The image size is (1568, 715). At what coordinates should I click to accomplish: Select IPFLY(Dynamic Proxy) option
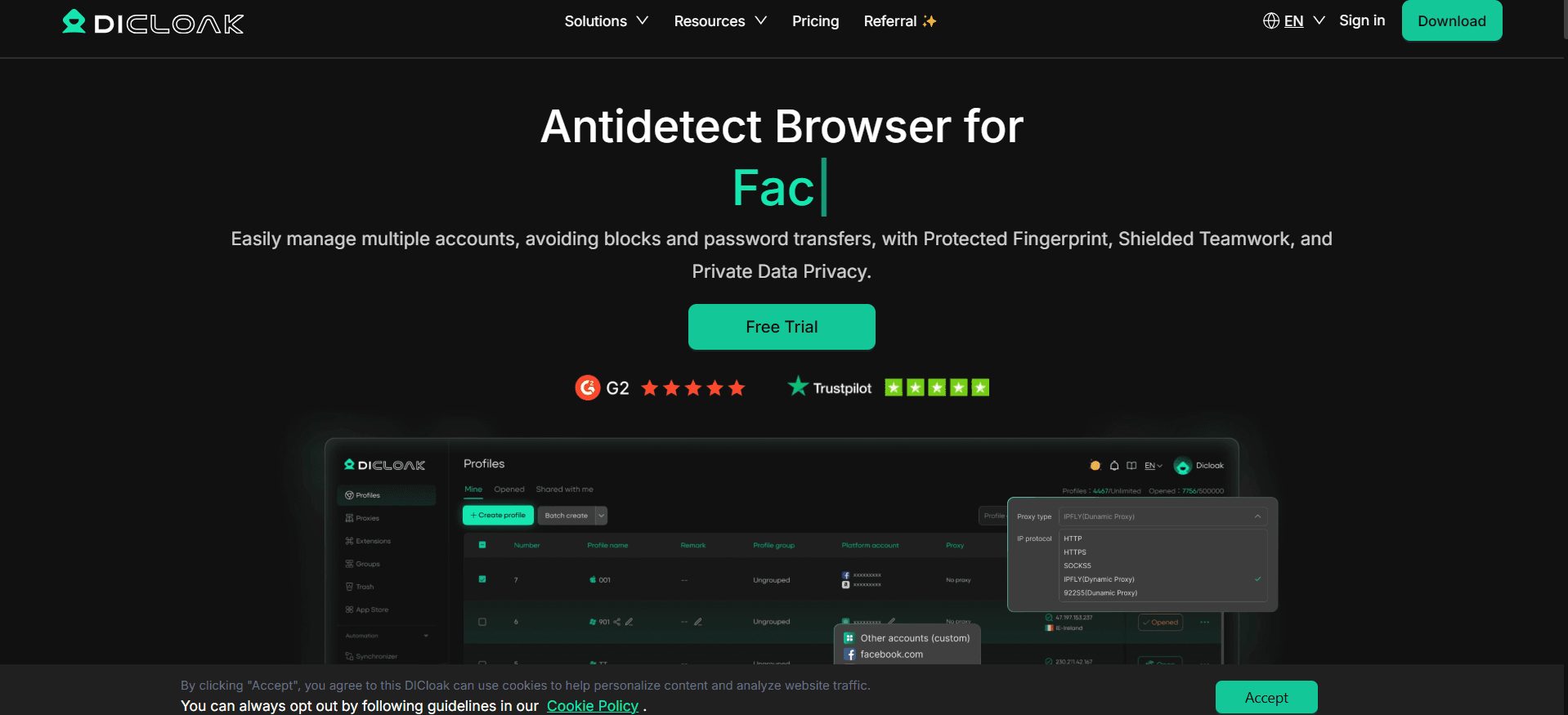[x=1099, y=579]
